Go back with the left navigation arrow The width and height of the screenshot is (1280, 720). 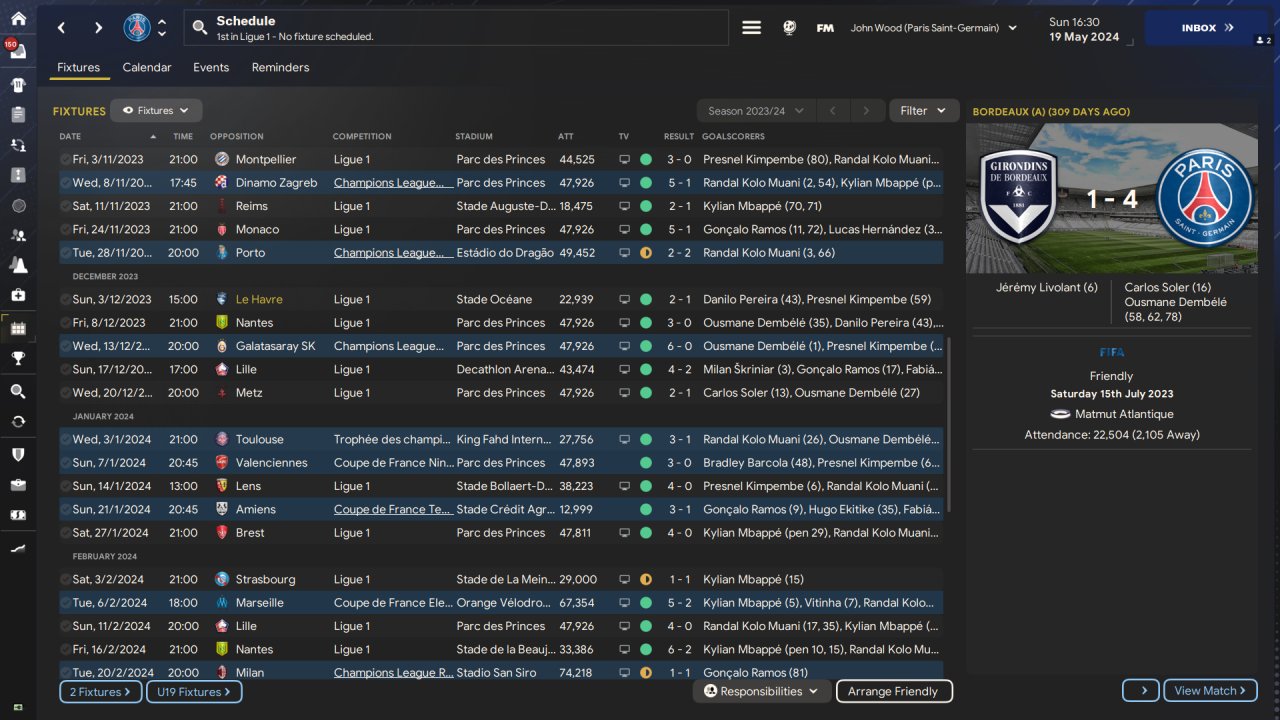click(x=62, y=28)
